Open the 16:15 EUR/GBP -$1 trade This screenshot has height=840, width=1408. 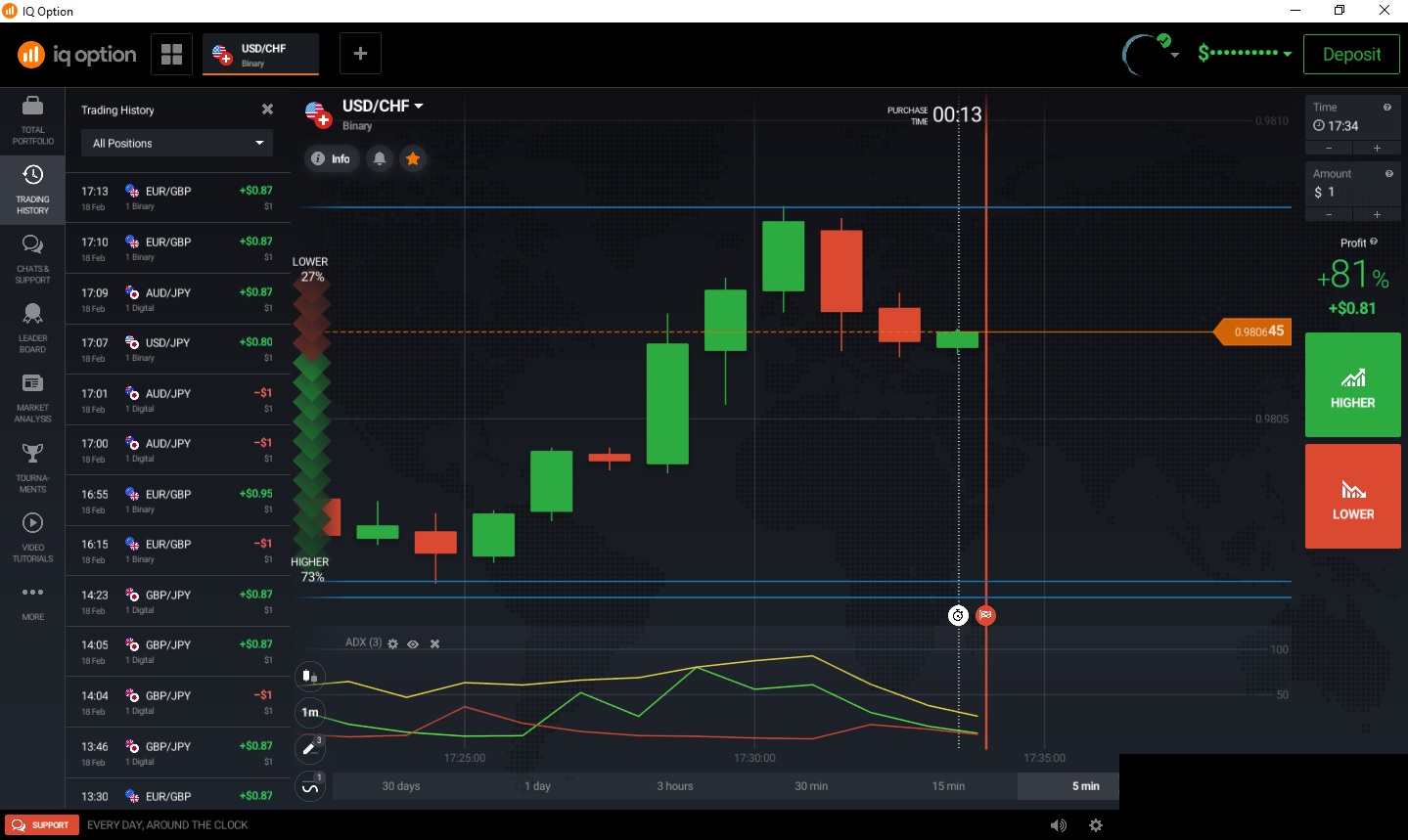click(x=177, y=551)
